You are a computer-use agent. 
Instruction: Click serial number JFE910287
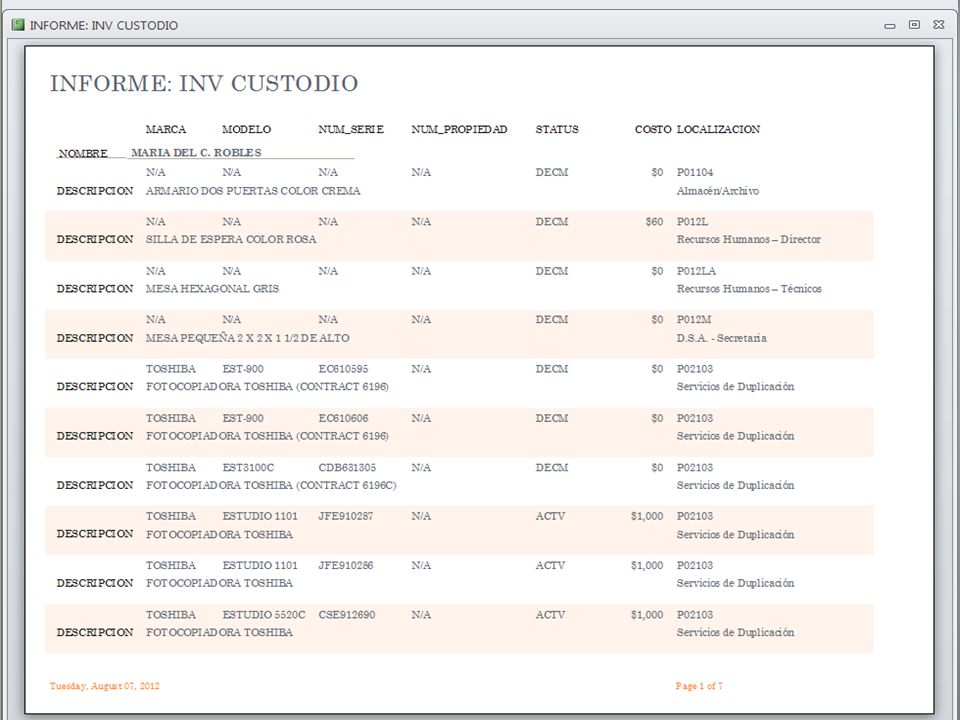click(x=345, y=516)
